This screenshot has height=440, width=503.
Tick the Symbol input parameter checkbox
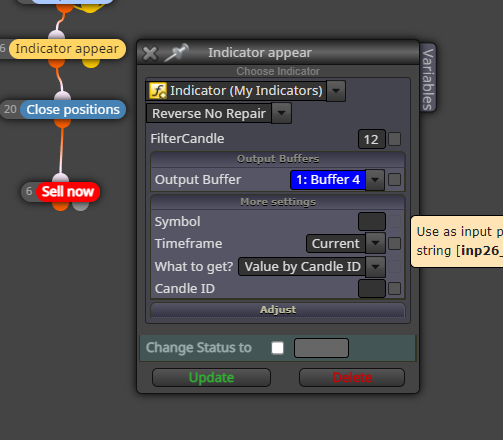coord(395,222)
